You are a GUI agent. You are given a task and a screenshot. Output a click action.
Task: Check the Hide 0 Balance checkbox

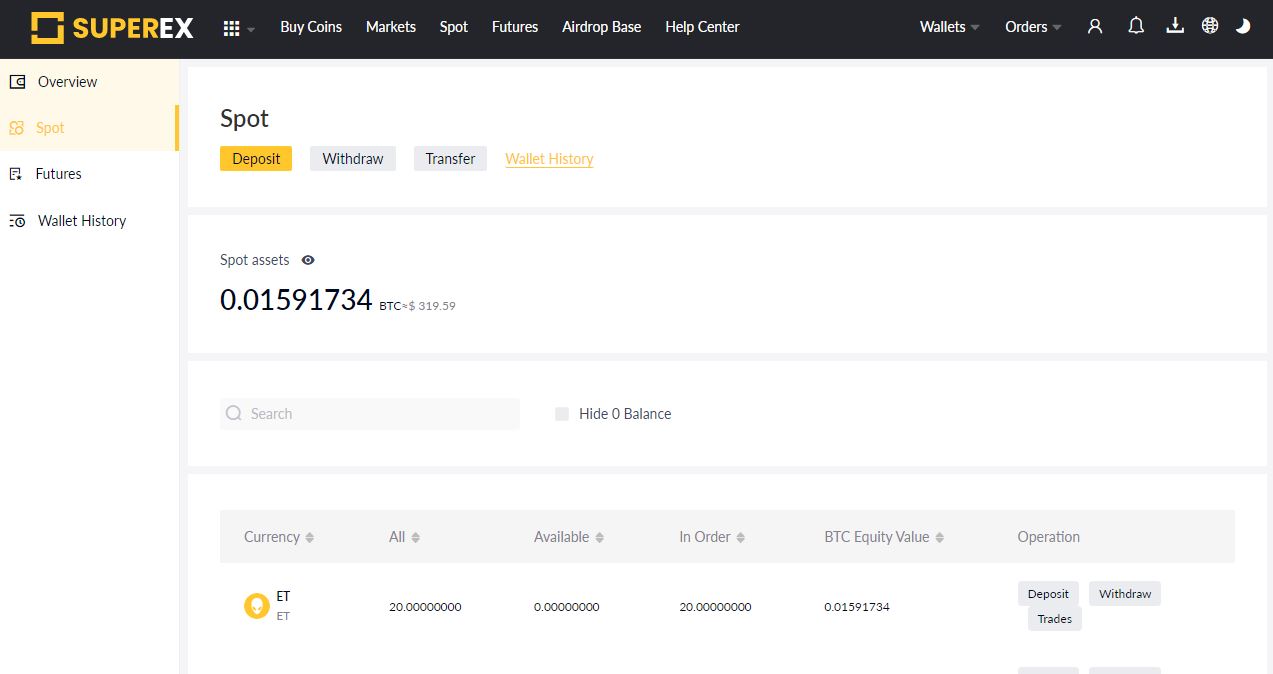point(562,414)
